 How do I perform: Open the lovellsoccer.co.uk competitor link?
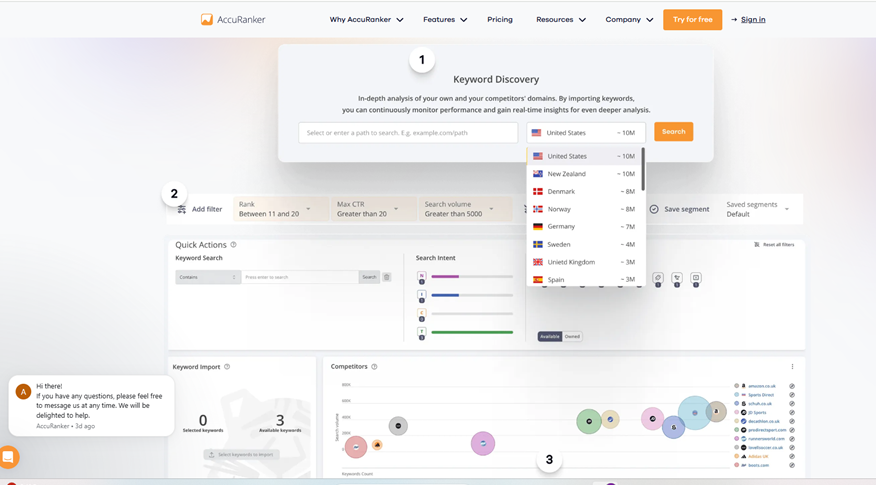click(x=763, y=448)
